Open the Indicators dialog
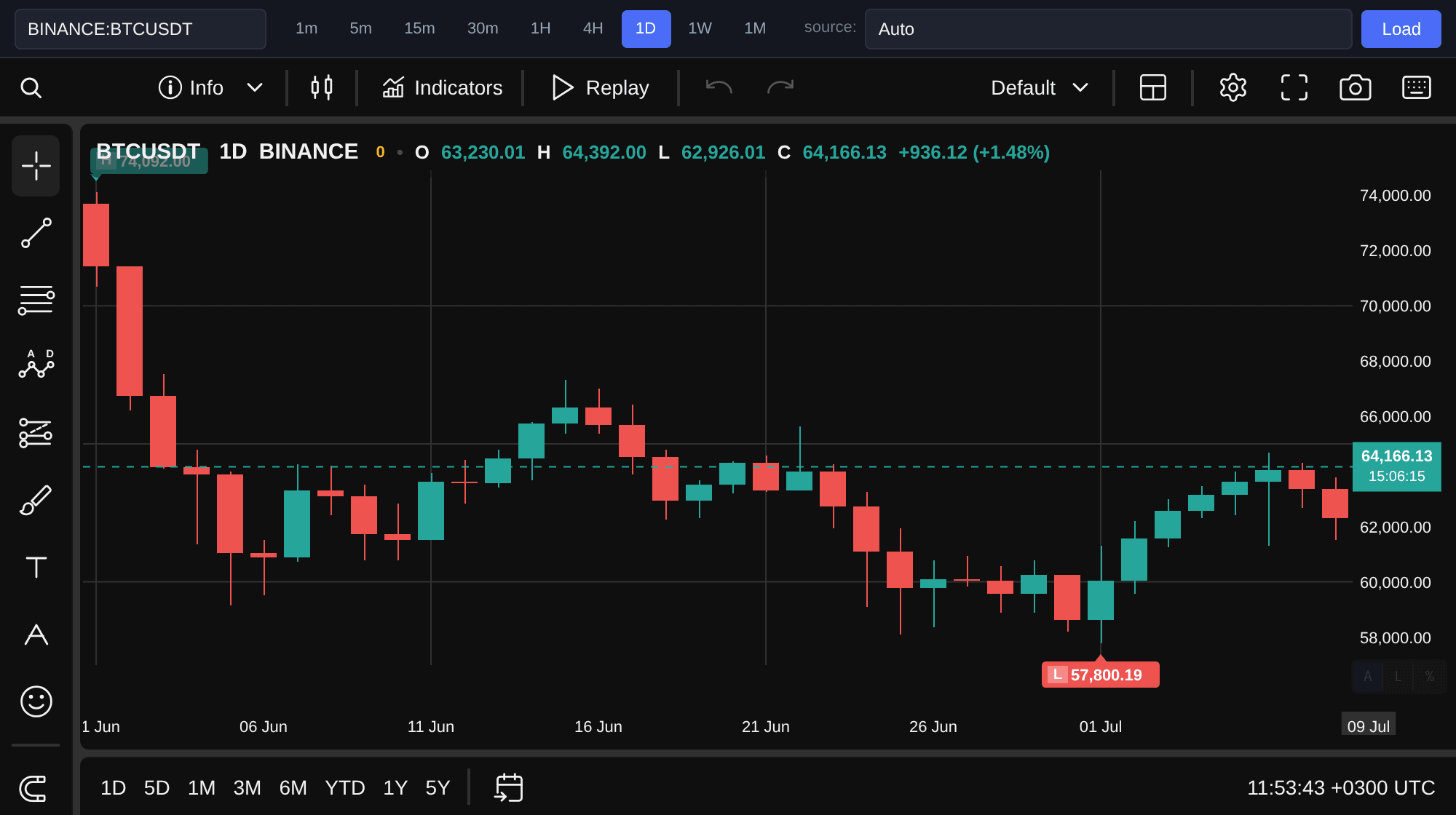The height and width of the screenshot is (815, 1456). coord(442,88)
